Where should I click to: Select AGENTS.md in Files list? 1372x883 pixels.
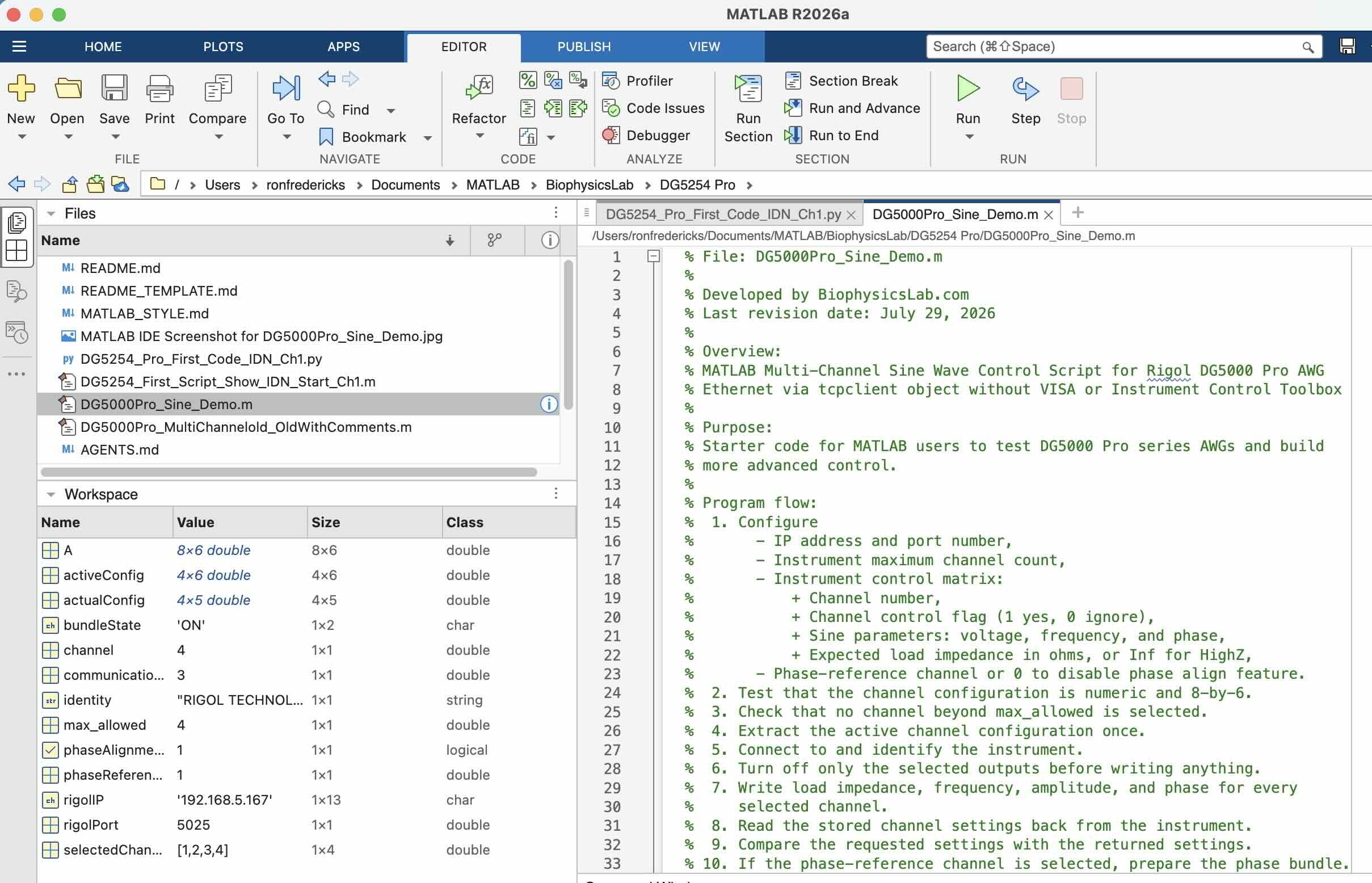click(119, 450)
